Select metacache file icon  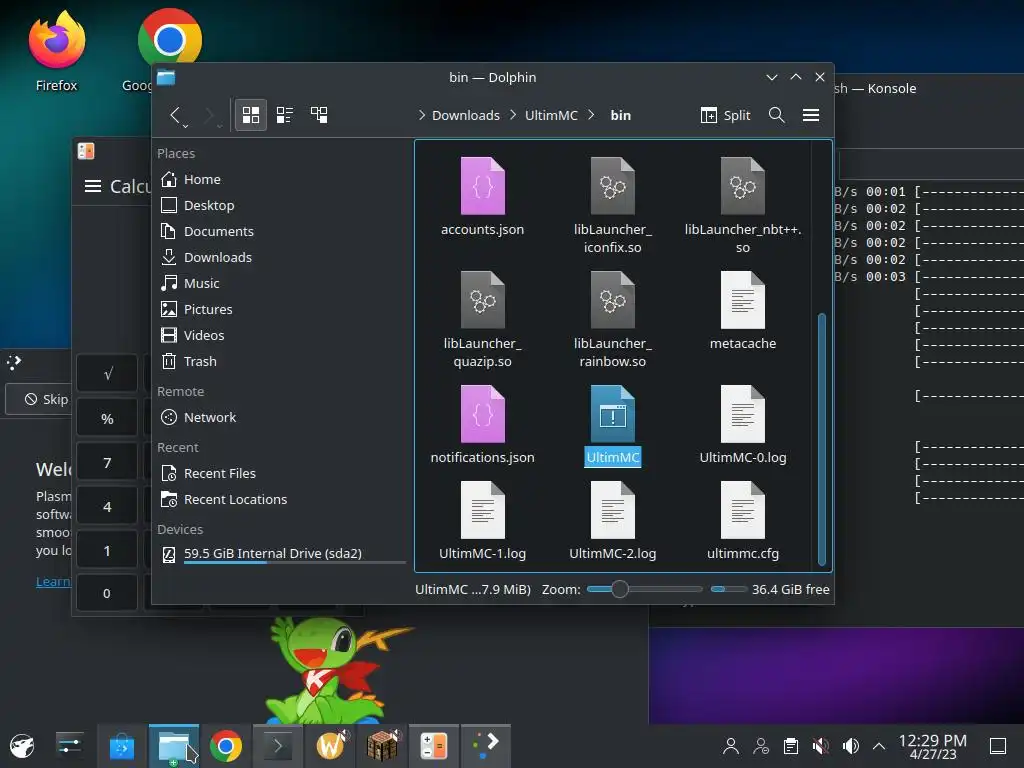tap(743, 300)
